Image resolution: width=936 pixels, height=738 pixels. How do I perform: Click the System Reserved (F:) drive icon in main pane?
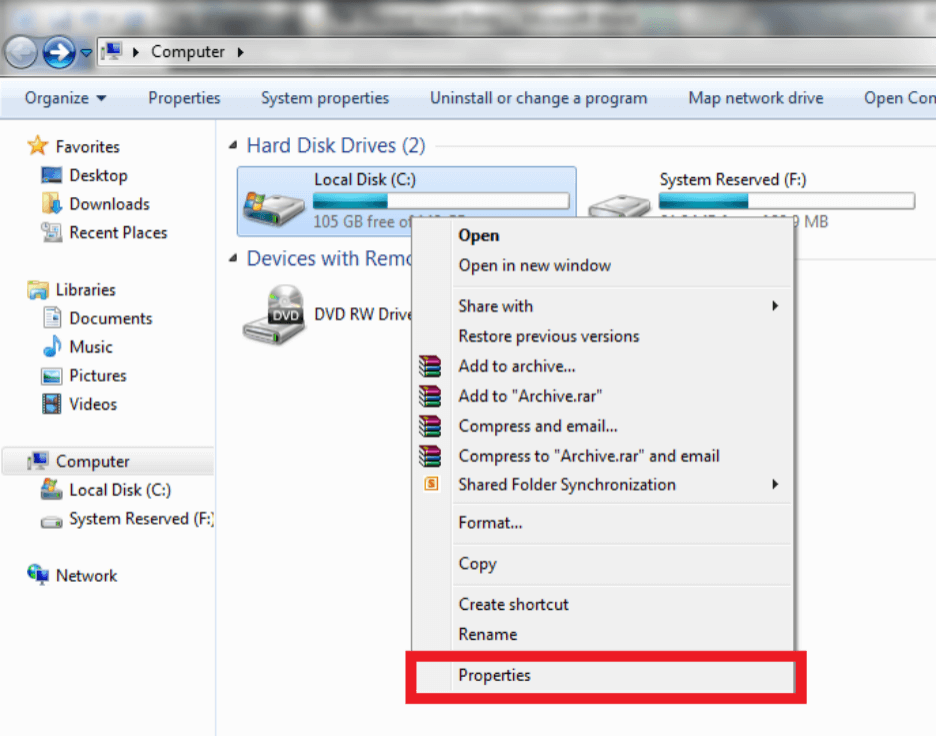click(x=619, y=206)
